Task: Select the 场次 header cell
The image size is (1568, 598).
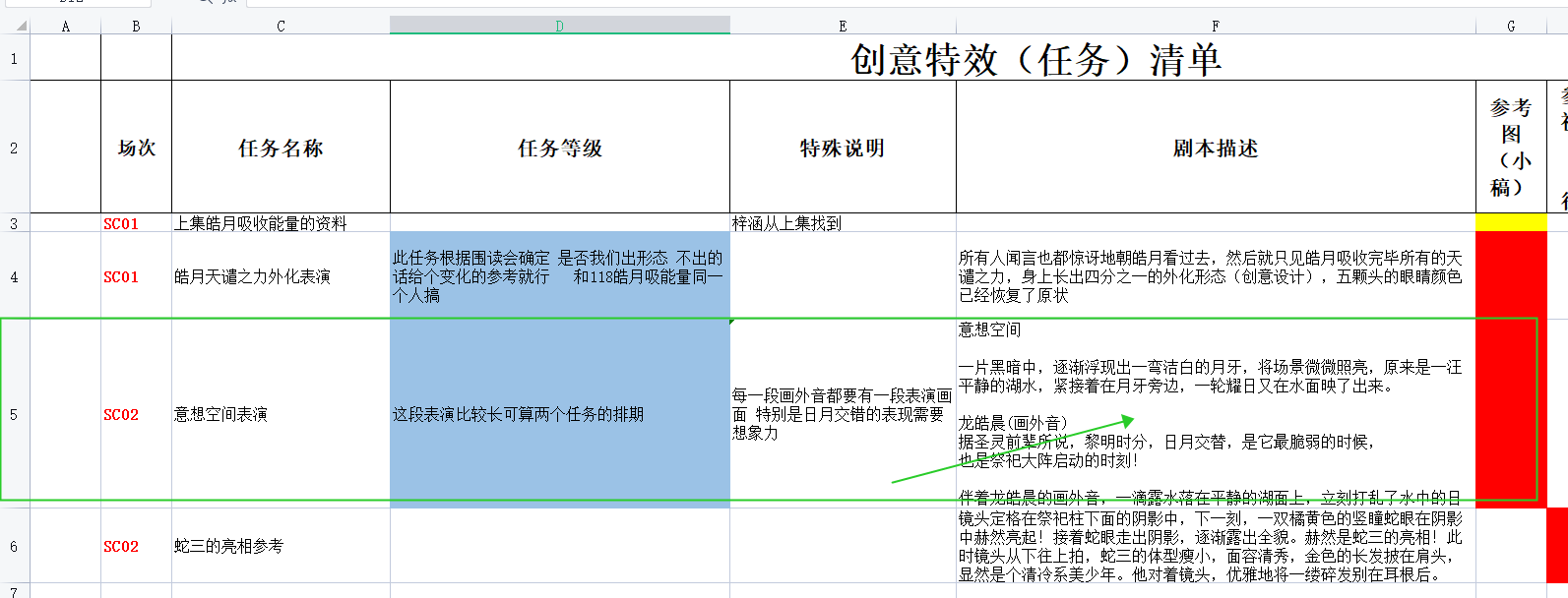Action: pyautogui.click(x=136, y=148)
